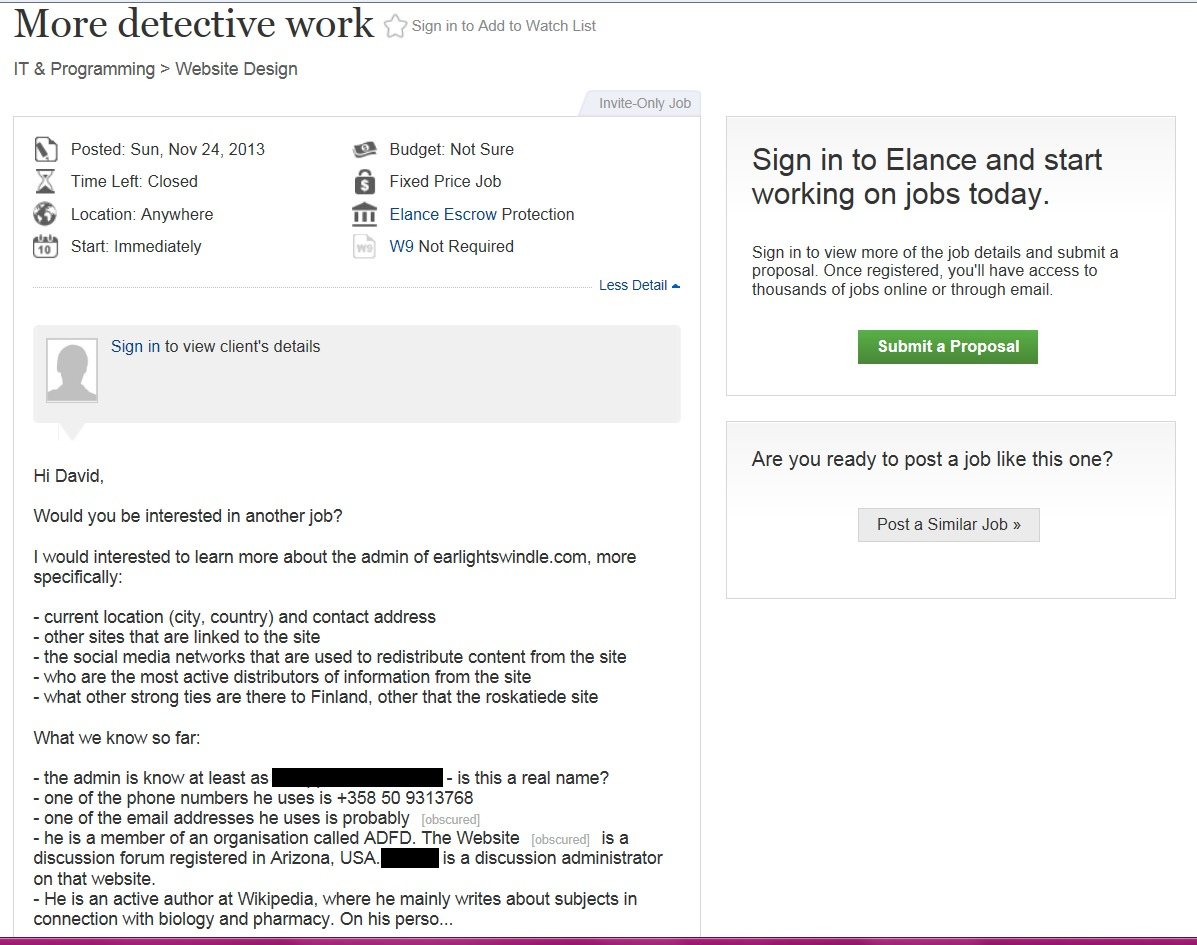This screenshot has height=945, width=1197.
Task: Click Sign in to view client's details
Action: point(135,346)
